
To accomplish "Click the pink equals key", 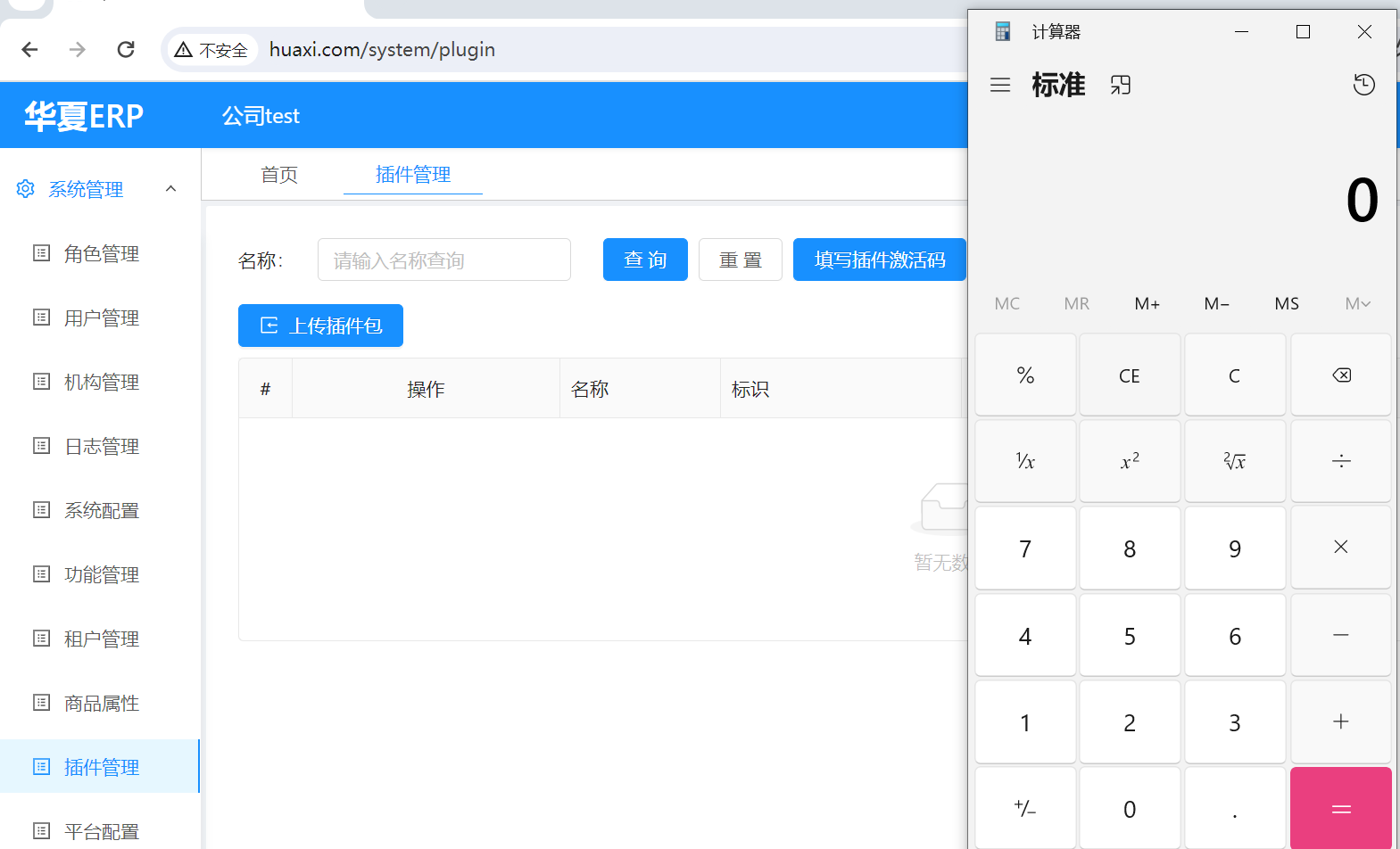I will pos(1341,808).
